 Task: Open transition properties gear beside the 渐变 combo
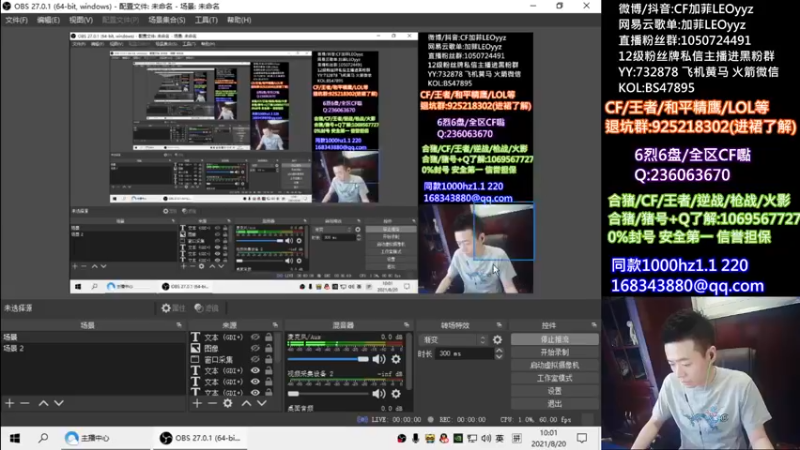(497, 339)
